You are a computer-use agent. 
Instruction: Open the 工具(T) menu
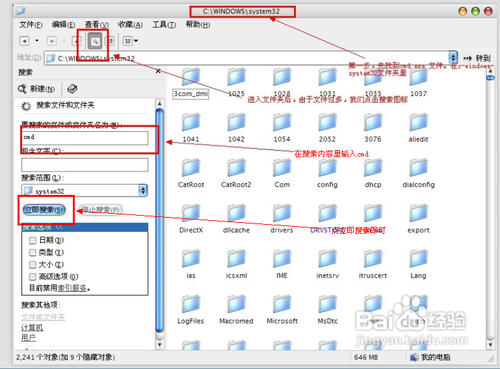coord(164,25)
